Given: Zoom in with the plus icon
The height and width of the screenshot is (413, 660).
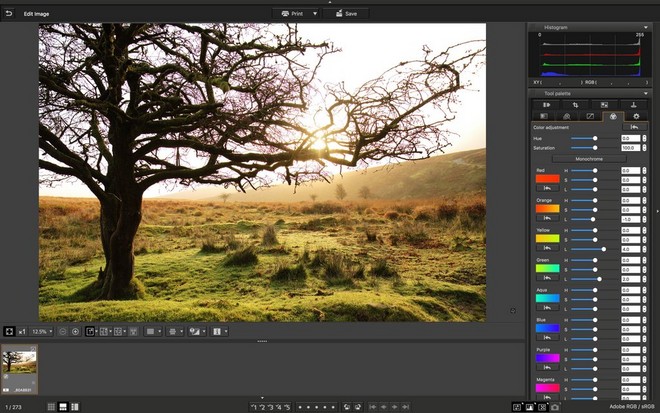Looking at the screenshot, I should pos(75,332).
